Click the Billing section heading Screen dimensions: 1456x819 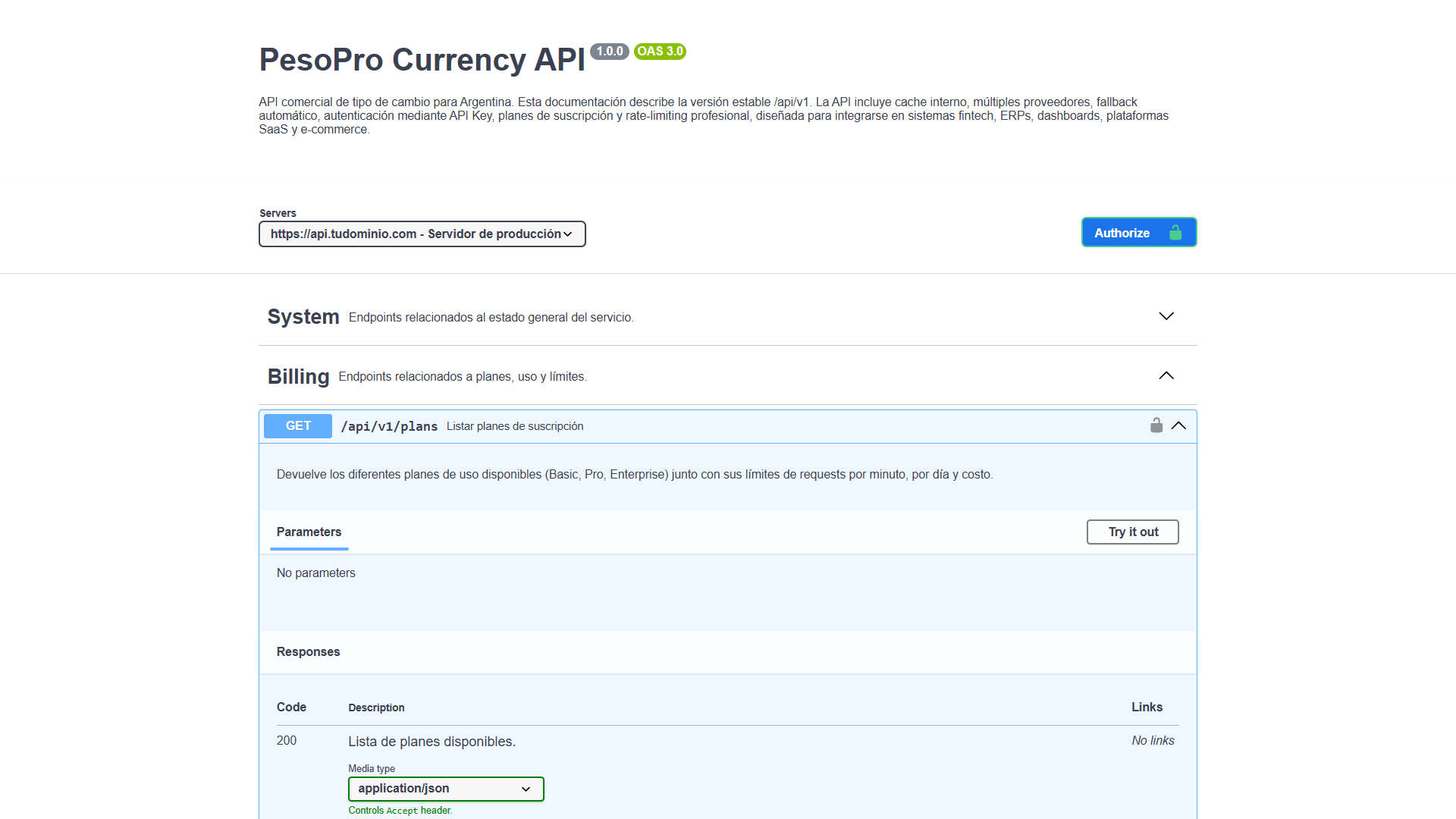[x=298, y=377]
